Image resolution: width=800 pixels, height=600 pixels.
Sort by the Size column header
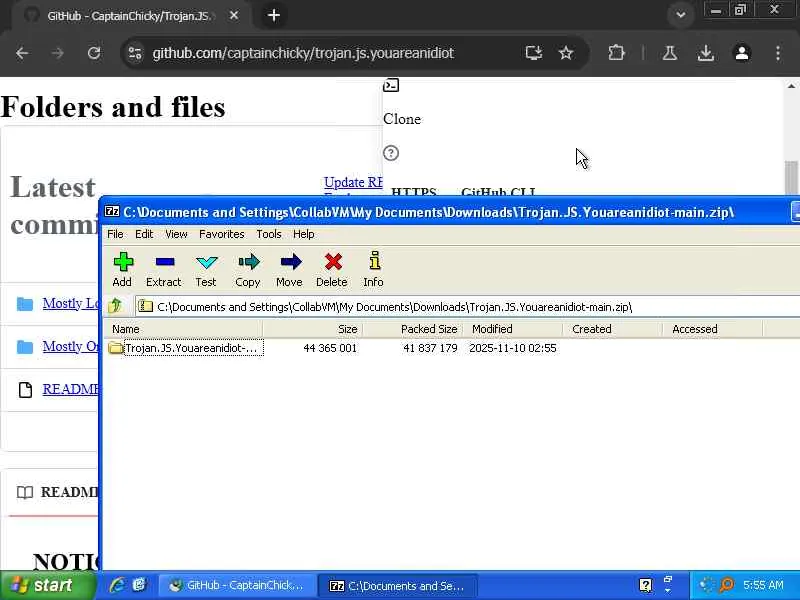coord(312,329)
